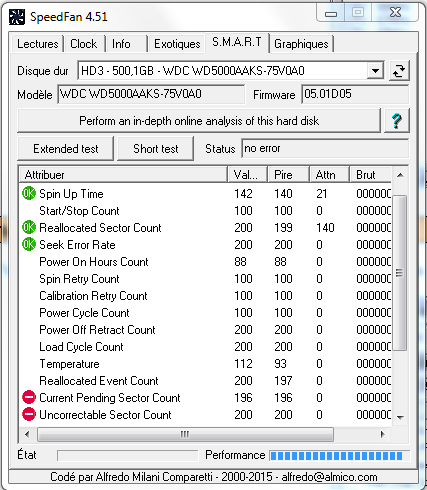Click the scroll up arrow of attribute list
Image resolution: width=427 pixels, height=490 pixels.
400,175
